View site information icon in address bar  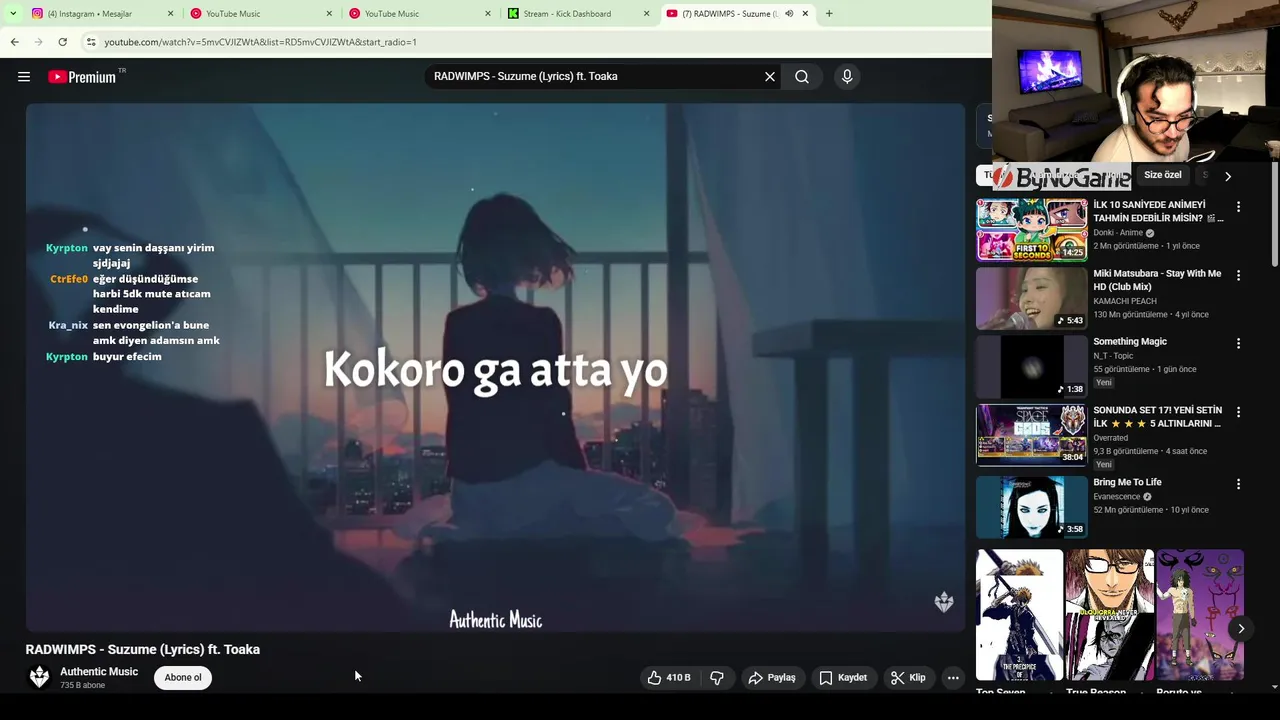[91, 42]
